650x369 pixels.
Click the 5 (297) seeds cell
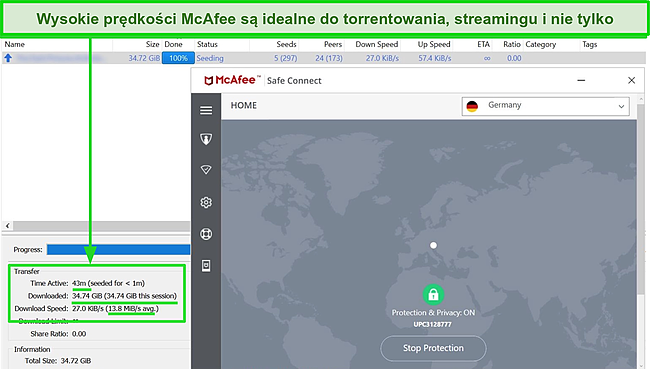tap(285, 58)
